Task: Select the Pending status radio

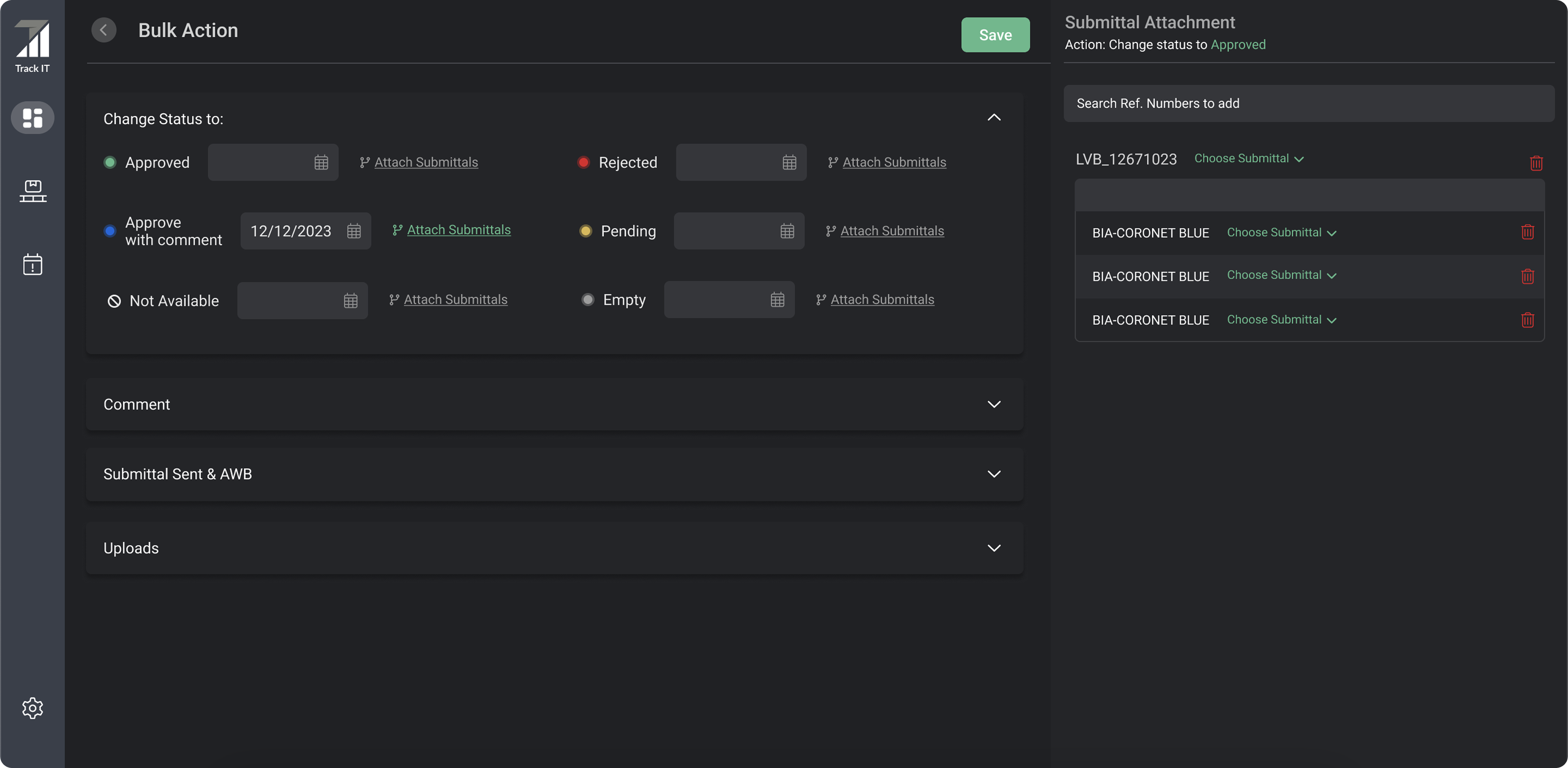Action: 585,231
